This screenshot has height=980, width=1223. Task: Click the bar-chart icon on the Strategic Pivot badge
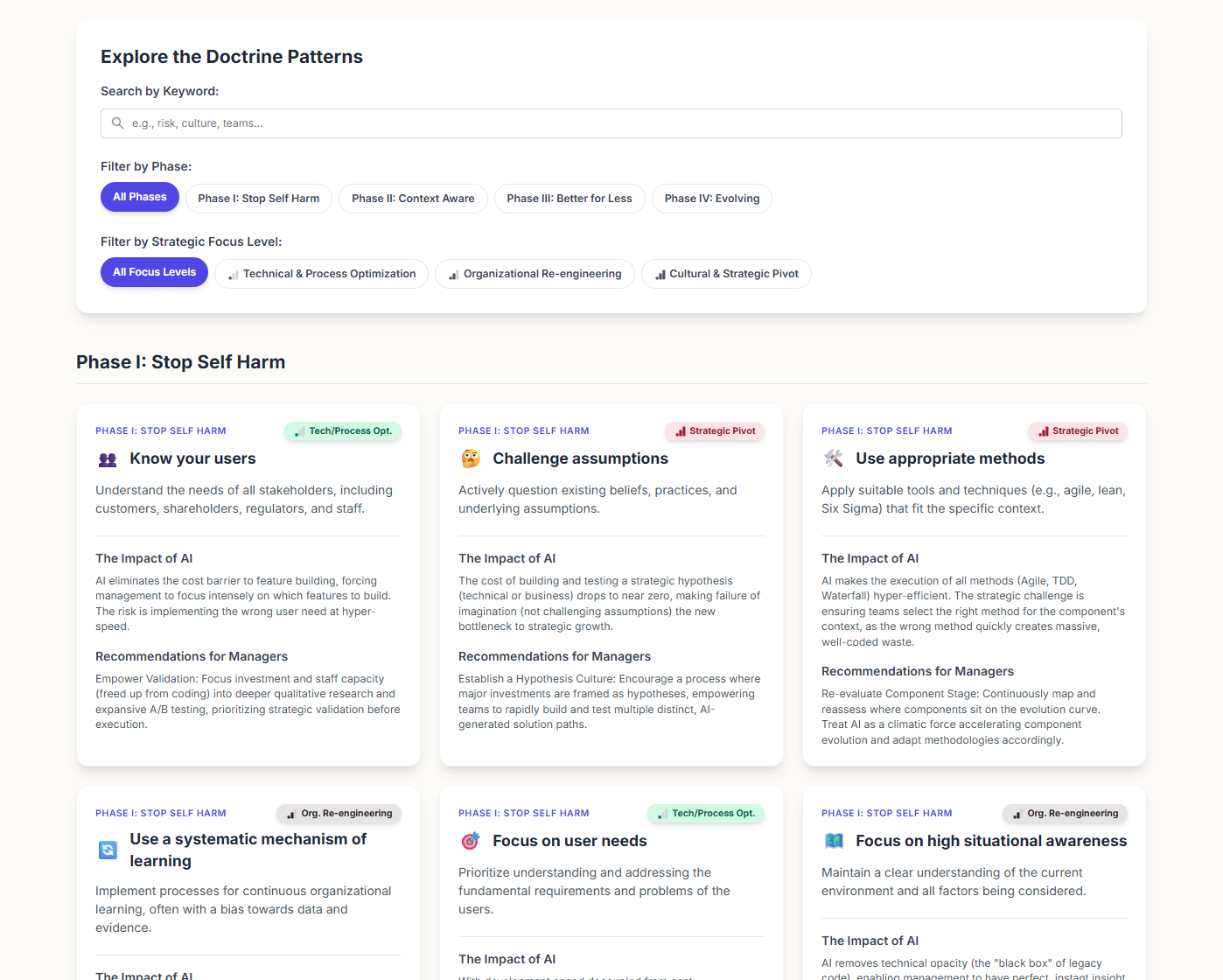pos(681,430)
